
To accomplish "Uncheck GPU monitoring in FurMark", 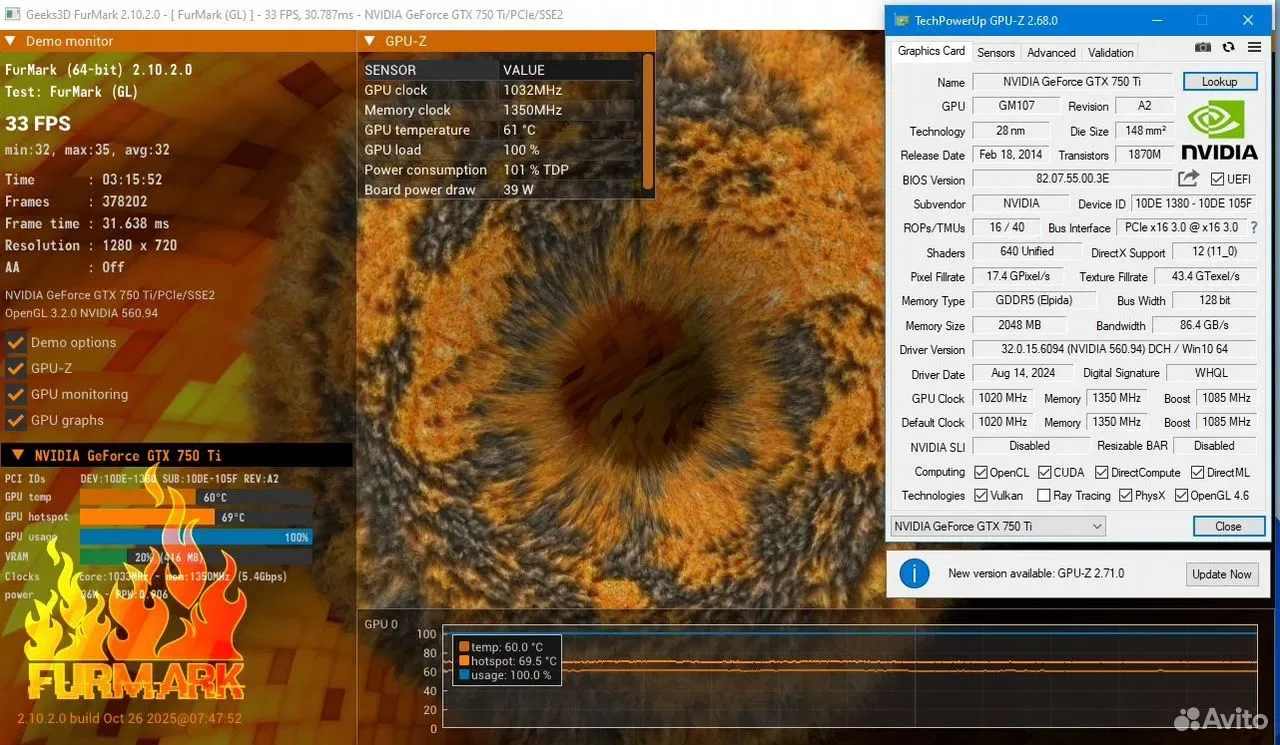I will click(16, 394).
